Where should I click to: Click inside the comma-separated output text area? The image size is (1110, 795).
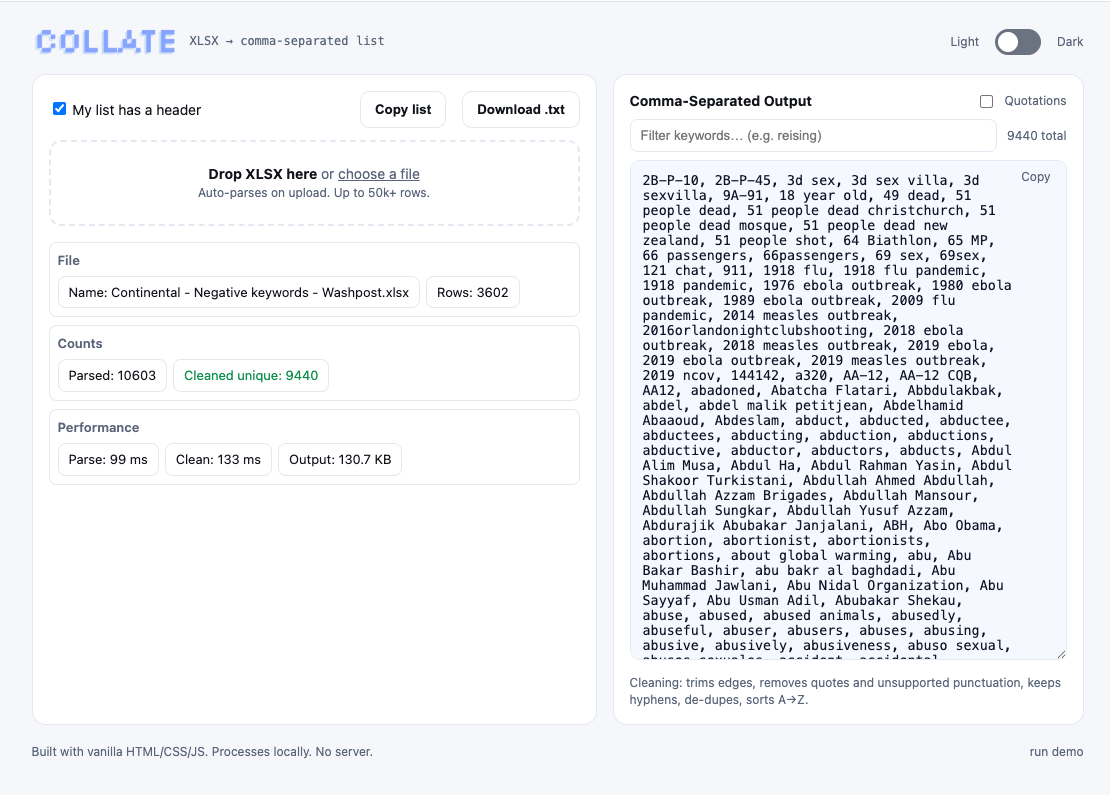830,420
